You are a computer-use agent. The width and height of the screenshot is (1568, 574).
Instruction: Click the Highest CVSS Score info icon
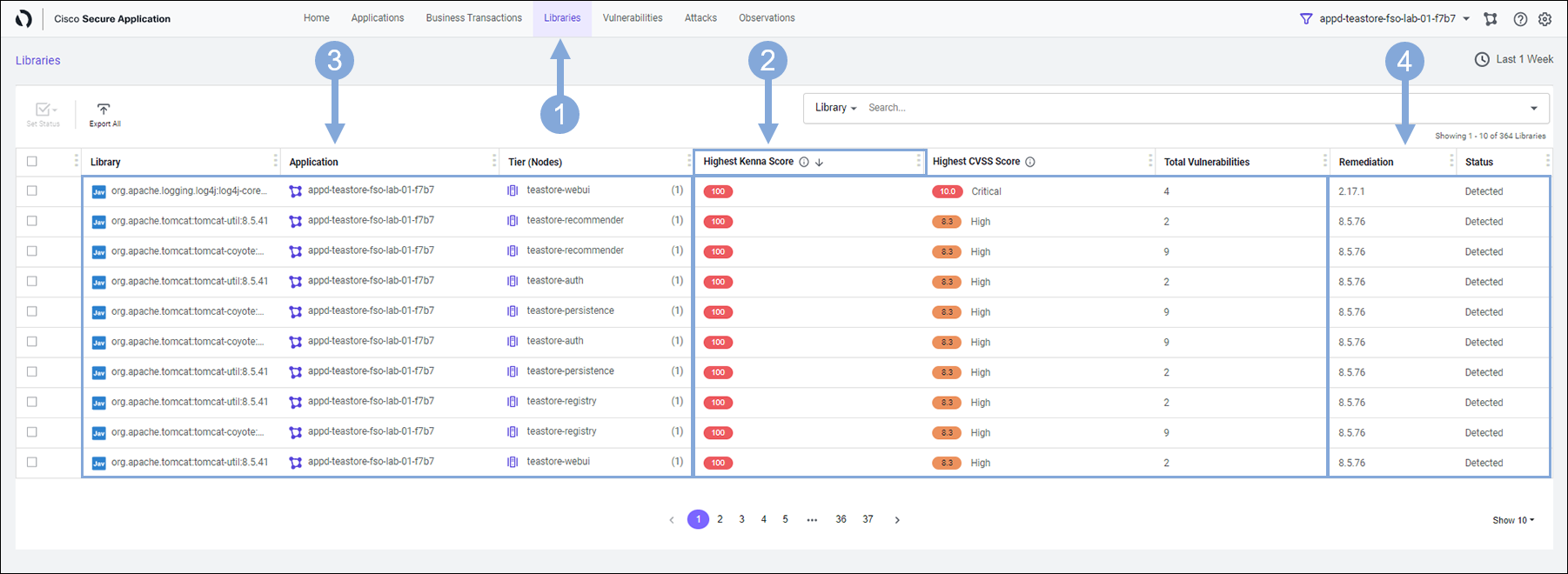tap(1030, 162)
